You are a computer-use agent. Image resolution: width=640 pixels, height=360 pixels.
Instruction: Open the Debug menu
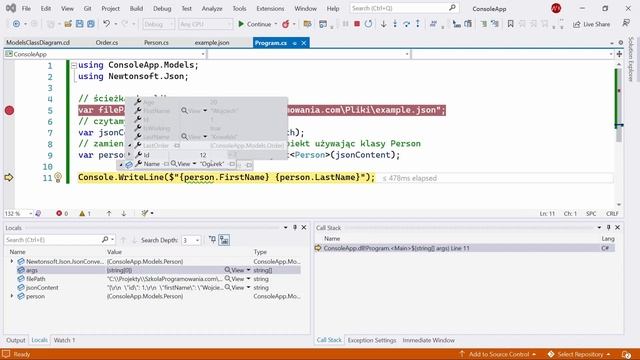point(162,8)
